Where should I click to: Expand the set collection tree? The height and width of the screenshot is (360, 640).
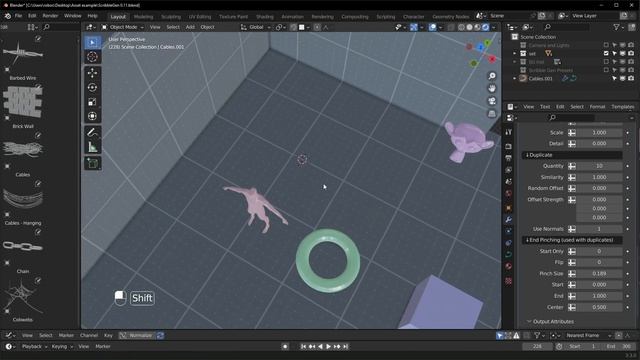[x=515, y=53]
